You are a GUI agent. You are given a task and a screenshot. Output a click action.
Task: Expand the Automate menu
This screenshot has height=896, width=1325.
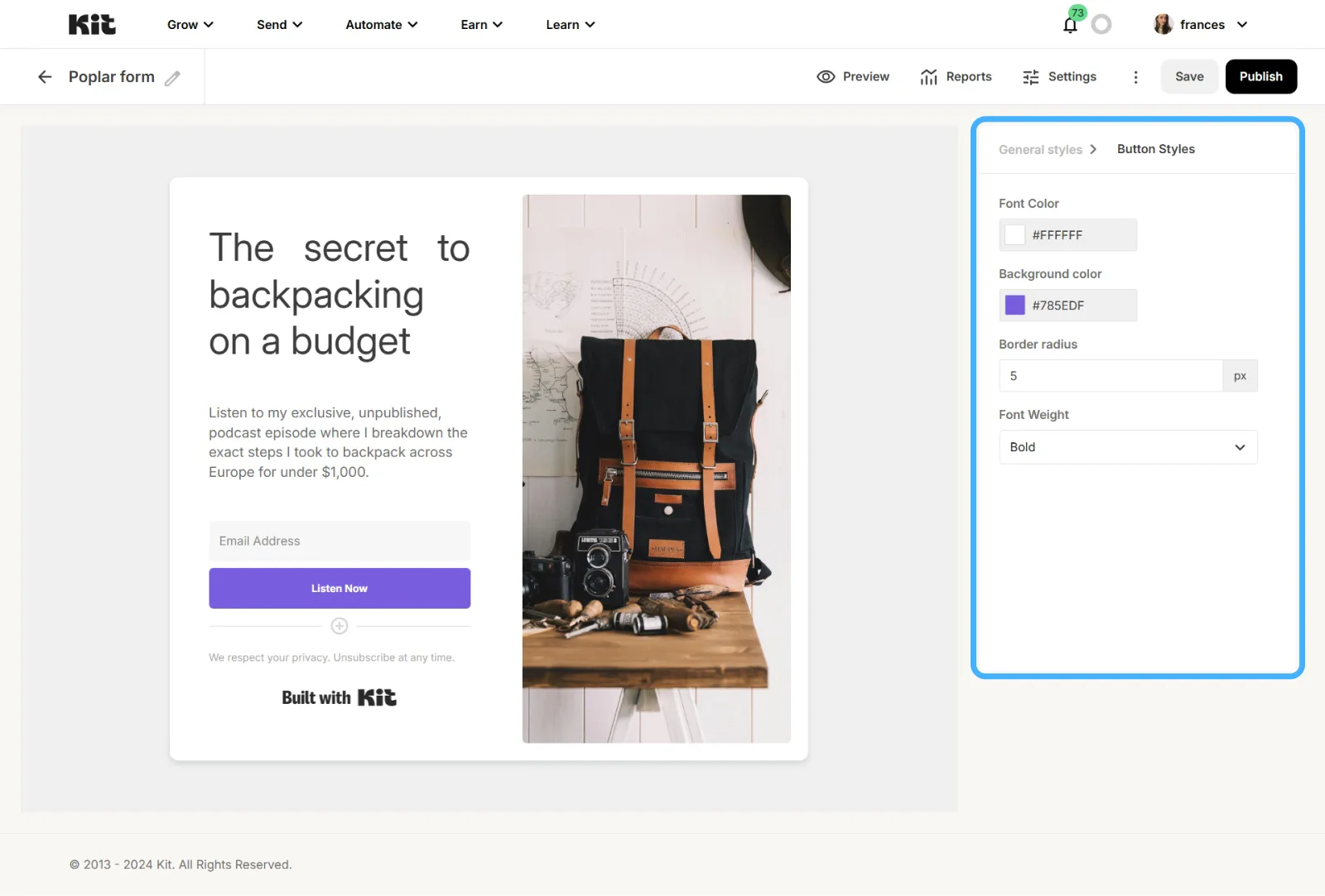(x=382, y=25)
